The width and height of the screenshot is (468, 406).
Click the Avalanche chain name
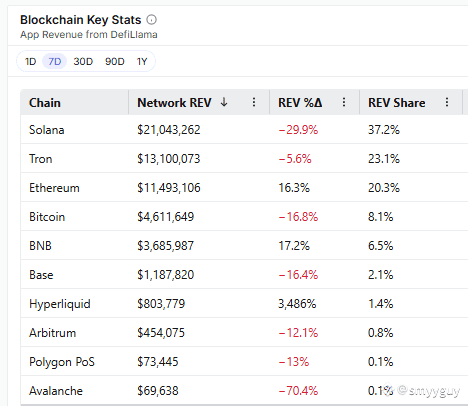click(56, 391)
